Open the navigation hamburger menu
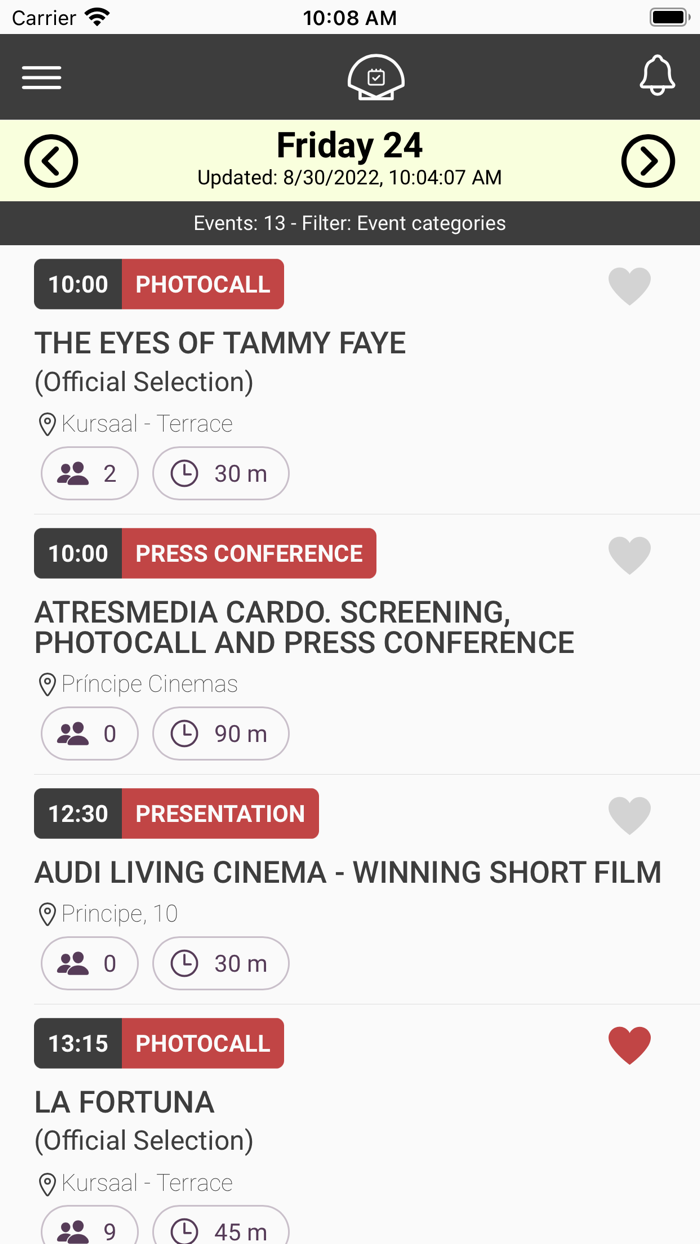The width and height of the screenshot is (700, 1244). pos(41,77)
